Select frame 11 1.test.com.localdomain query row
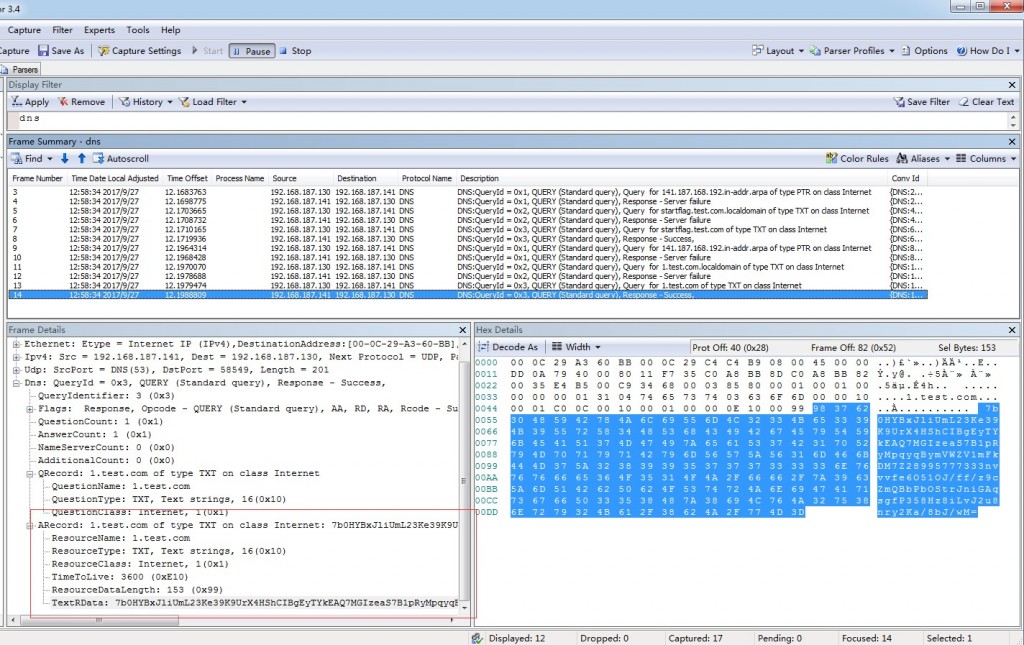The image size is (1024, 645). click(468, 267)
